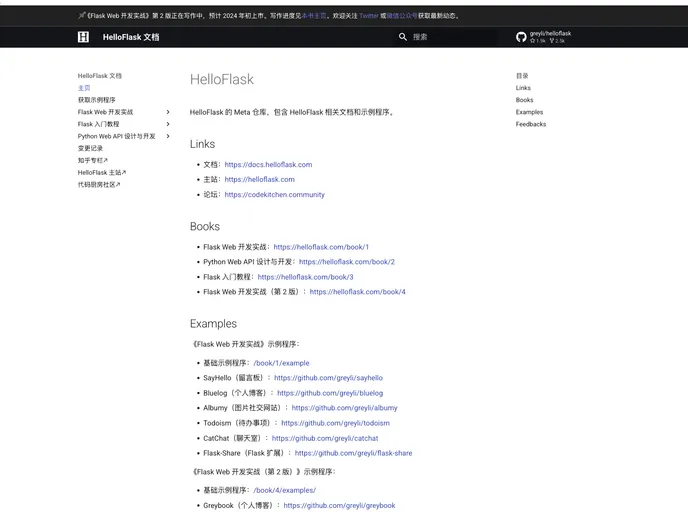Jump to Examples in table of contents

[x=529, y=112]
